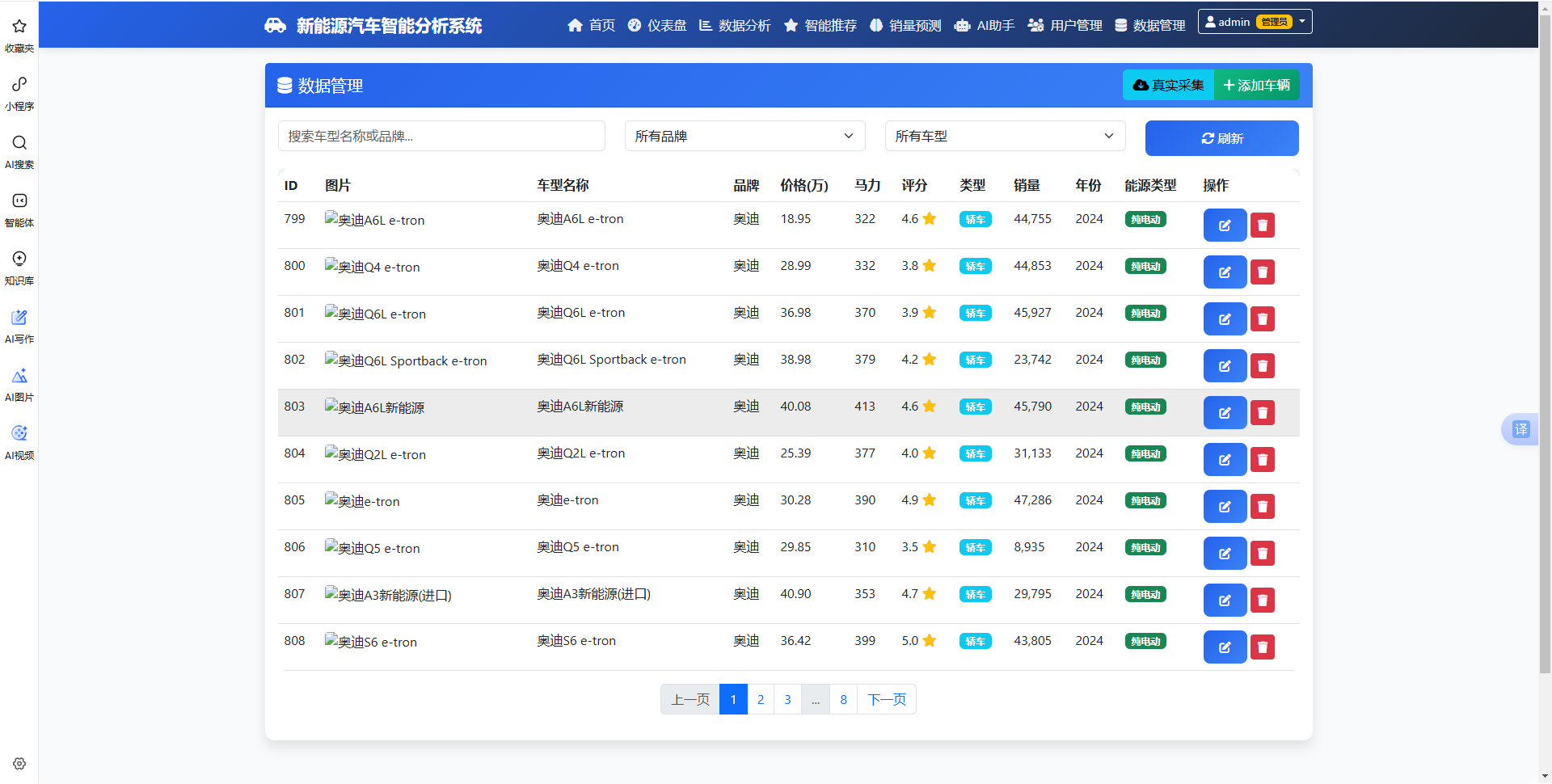The width and height of the screenshot is (1552, 784).
Task: Open the AI写作 writing sidebar icon
Action: tap(19, 327)
